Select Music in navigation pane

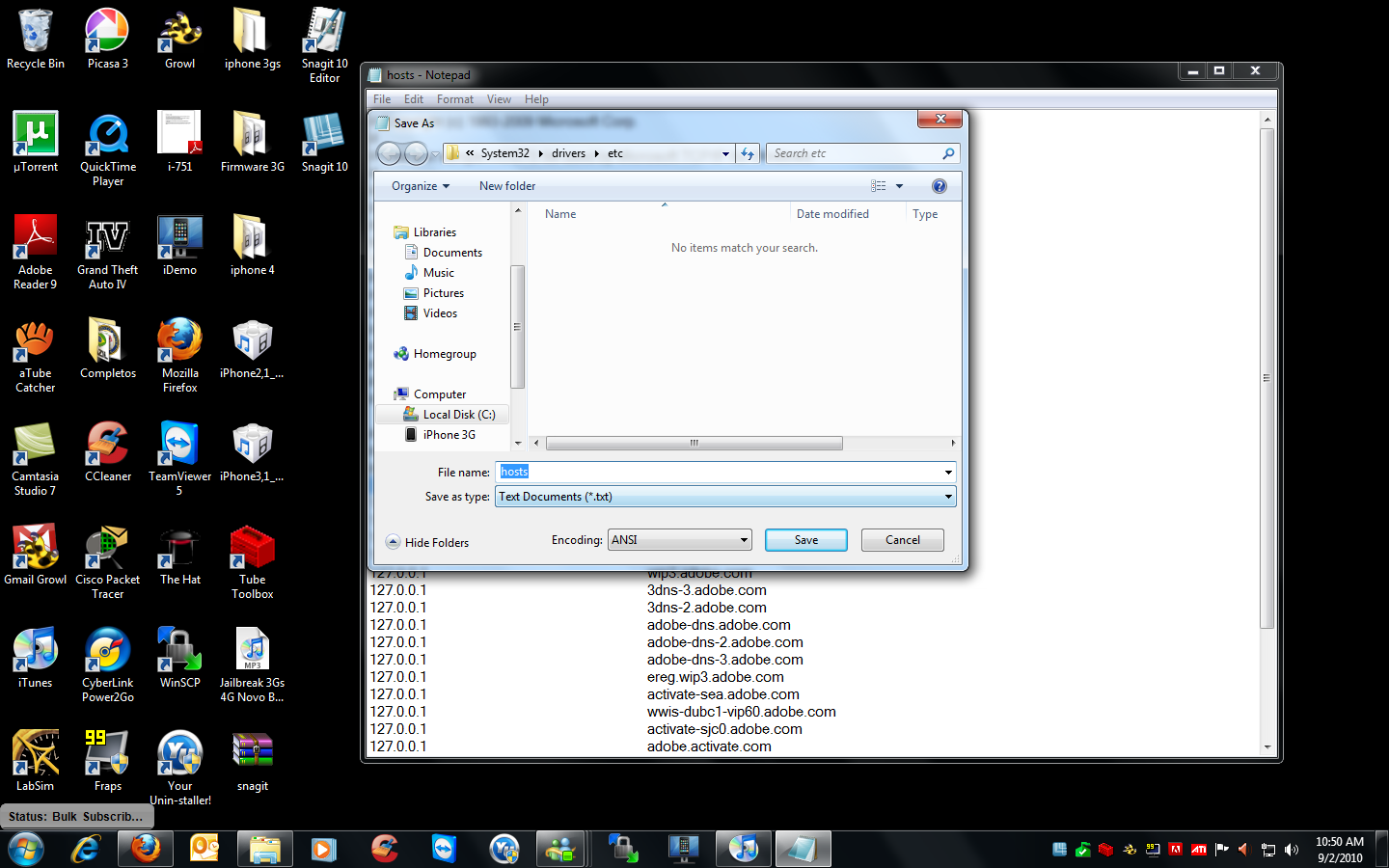(x=429, y=273)
